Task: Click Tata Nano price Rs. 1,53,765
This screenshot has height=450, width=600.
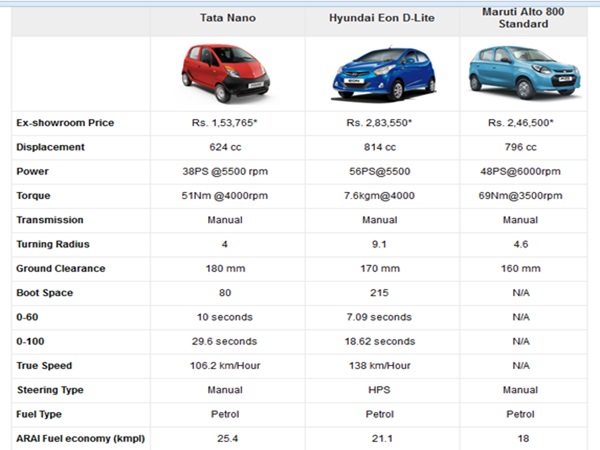Action: pos(226,123)
